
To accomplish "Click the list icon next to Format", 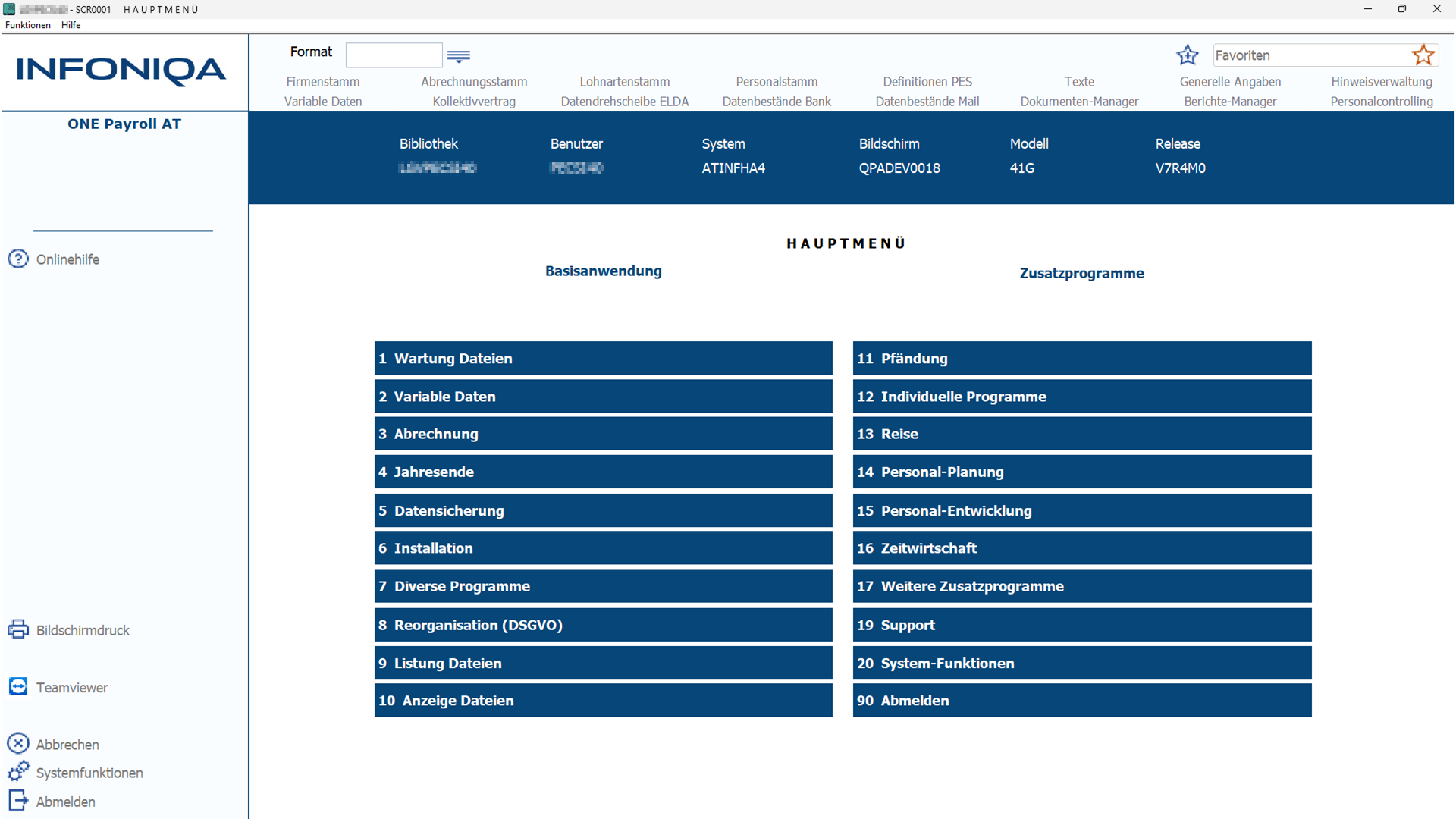I will (458, 56).
